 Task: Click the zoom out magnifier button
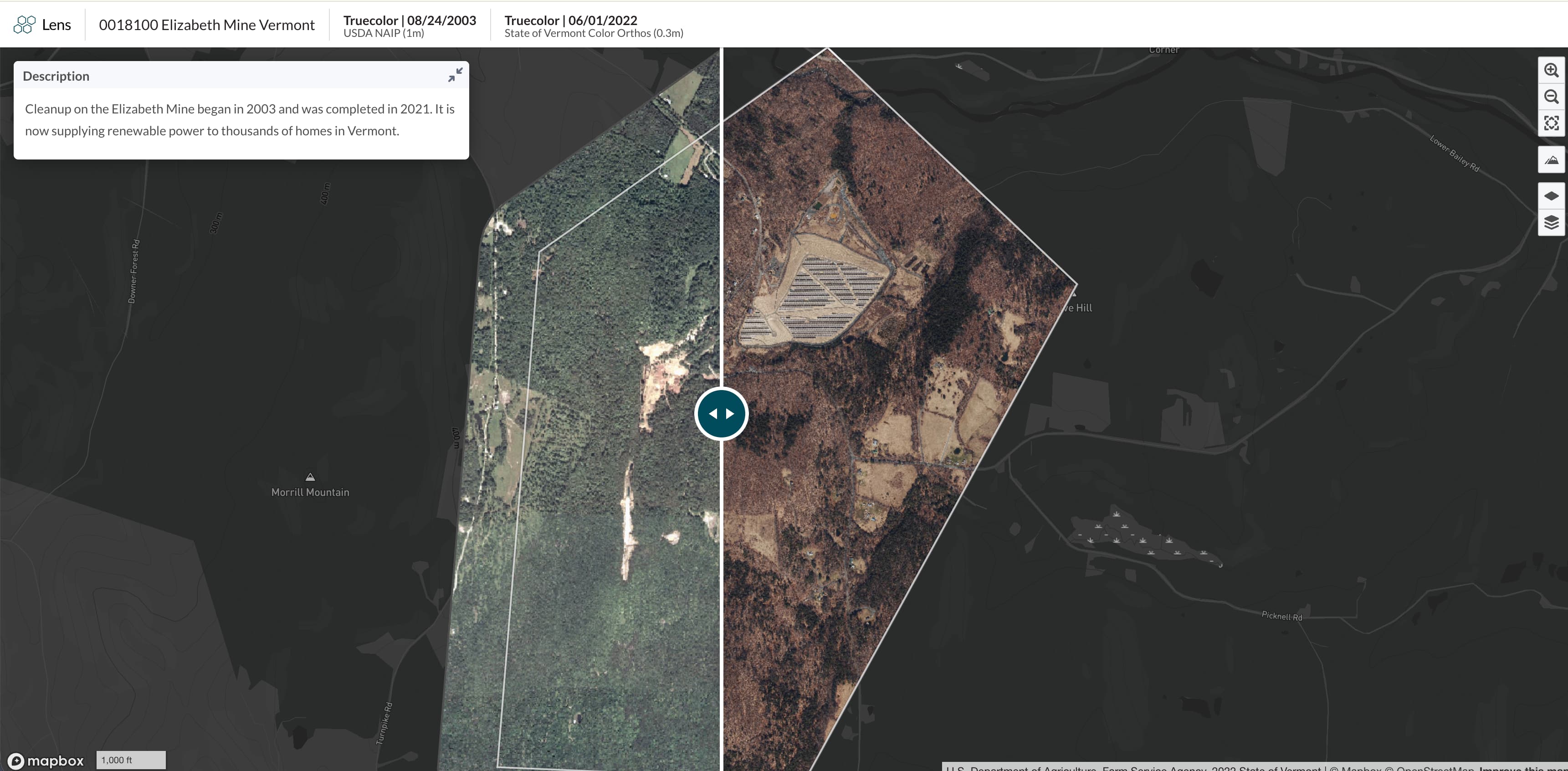1551,97
